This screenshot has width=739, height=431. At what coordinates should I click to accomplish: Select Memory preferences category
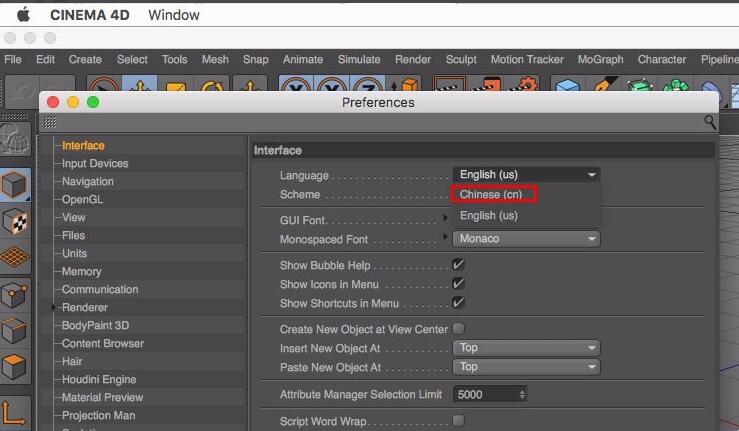click(82, 272)
